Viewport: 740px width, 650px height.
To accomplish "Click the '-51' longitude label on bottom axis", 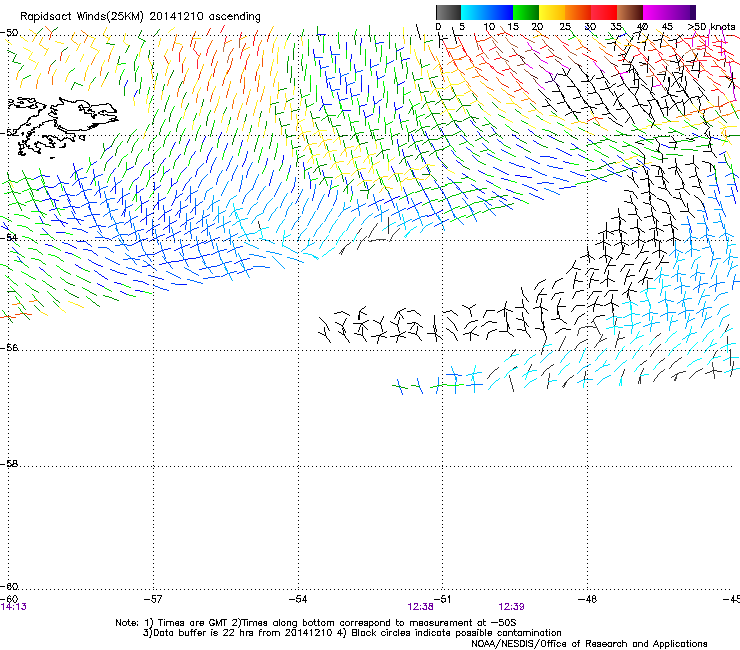I will [x=442, y=599].
